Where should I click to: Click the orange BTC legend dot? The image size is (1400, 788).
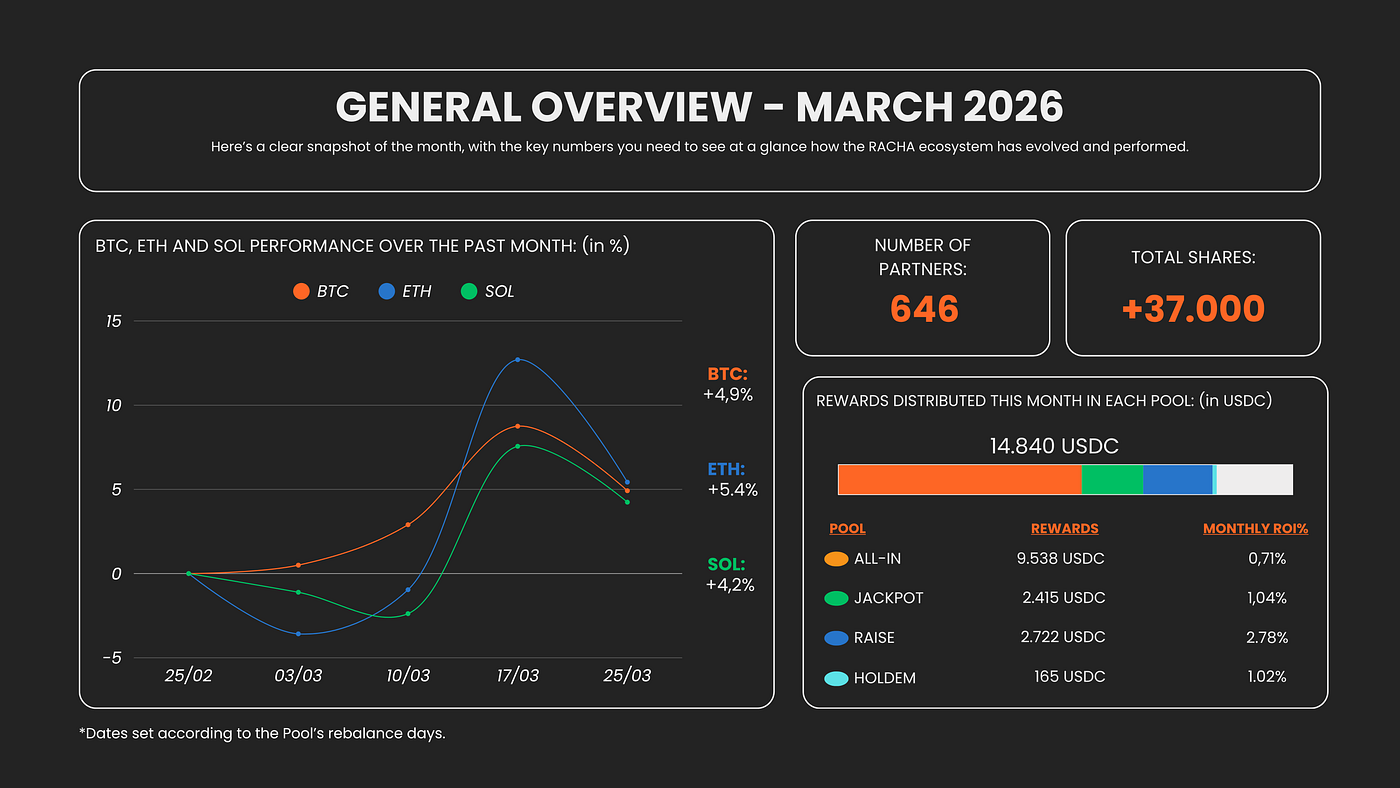[x=301, y=291]
